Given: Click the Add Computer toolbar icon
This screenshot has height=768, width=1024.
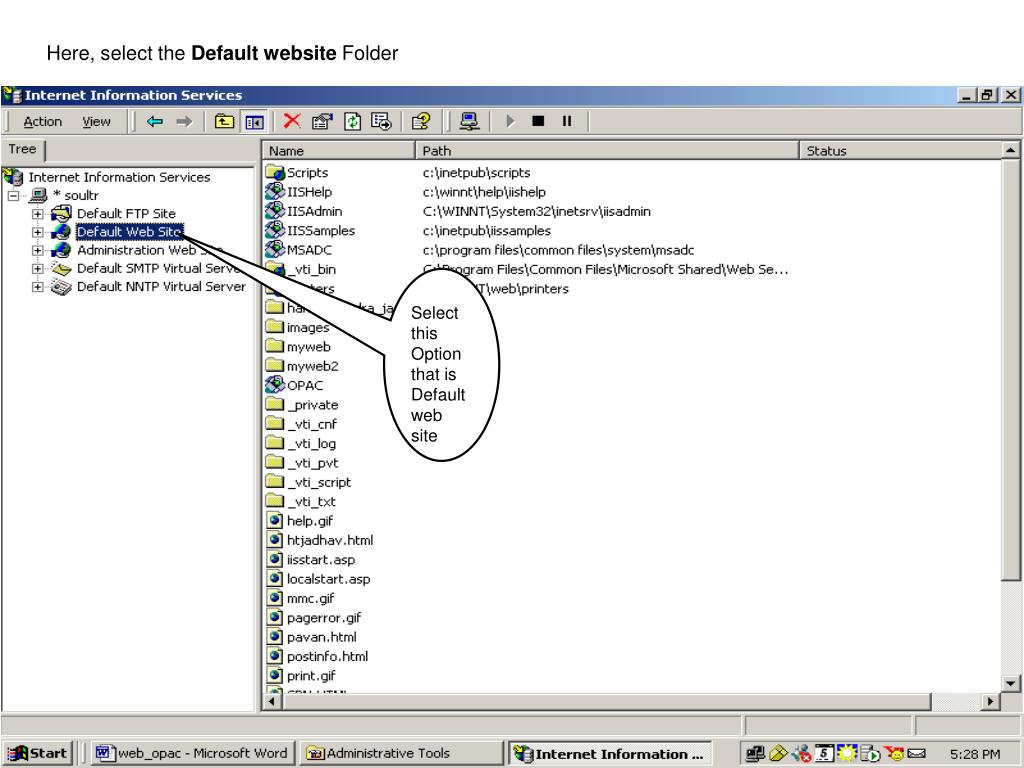Looking at the screenshot, I should coord(469,121).
